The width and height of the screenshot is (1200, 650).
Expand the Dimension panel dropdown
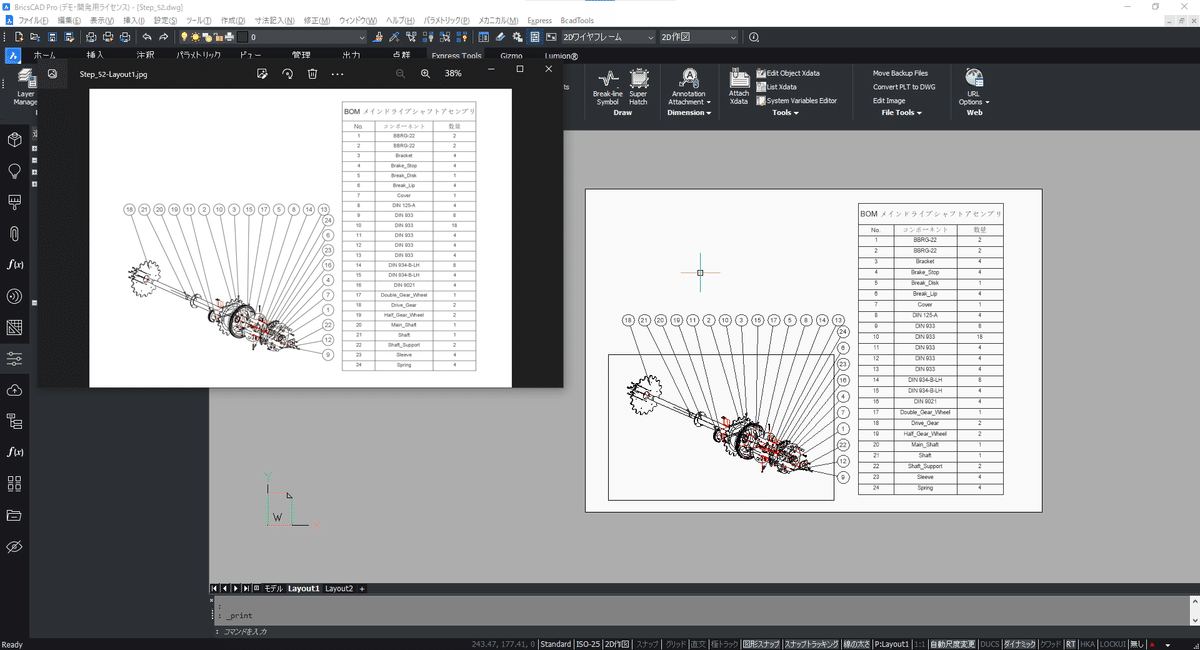pyautogui.click(x=689, y=113)
